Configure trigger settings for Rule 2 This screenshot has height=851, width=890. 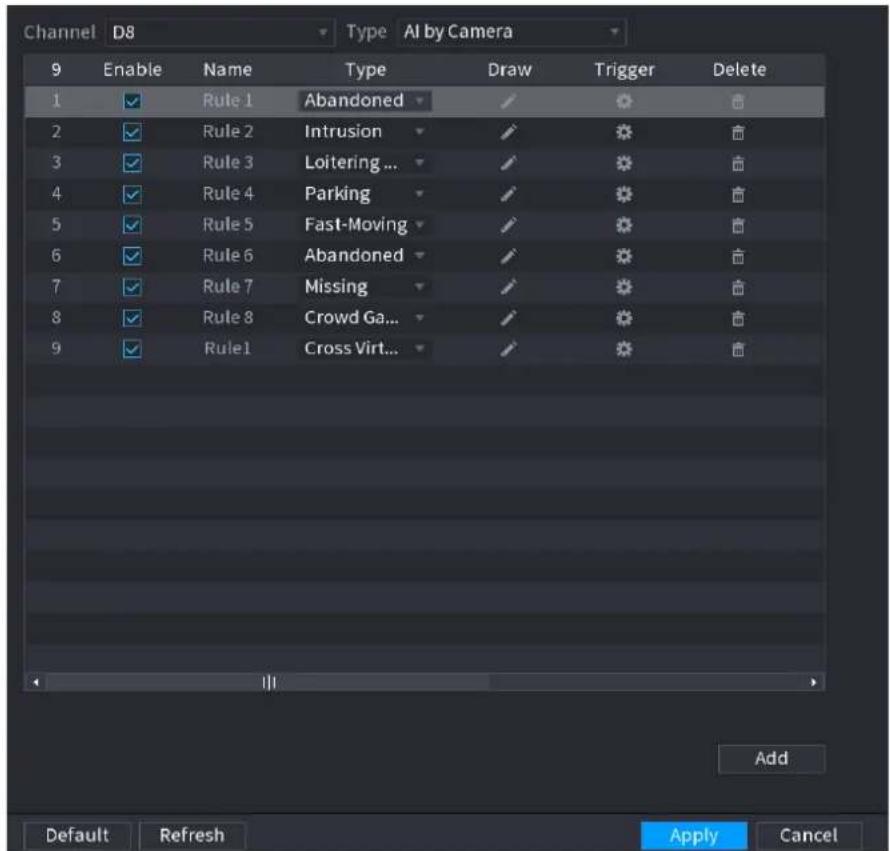click(624, 133)
